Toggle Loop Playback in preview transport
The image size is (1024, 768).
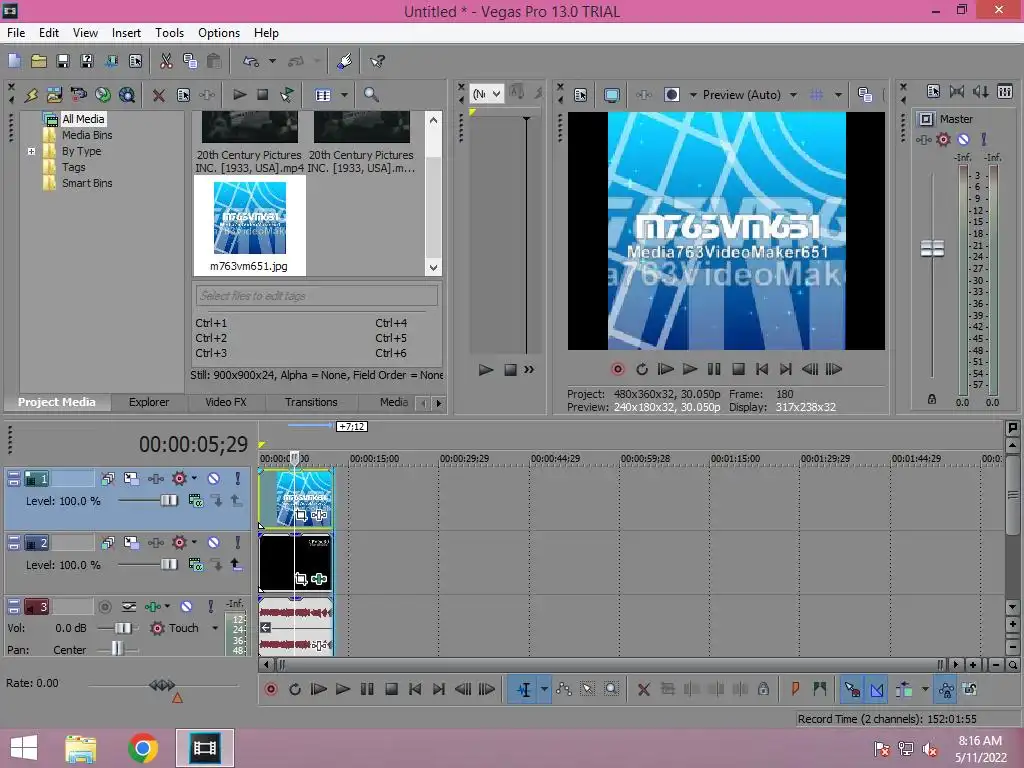click(642, 370)
